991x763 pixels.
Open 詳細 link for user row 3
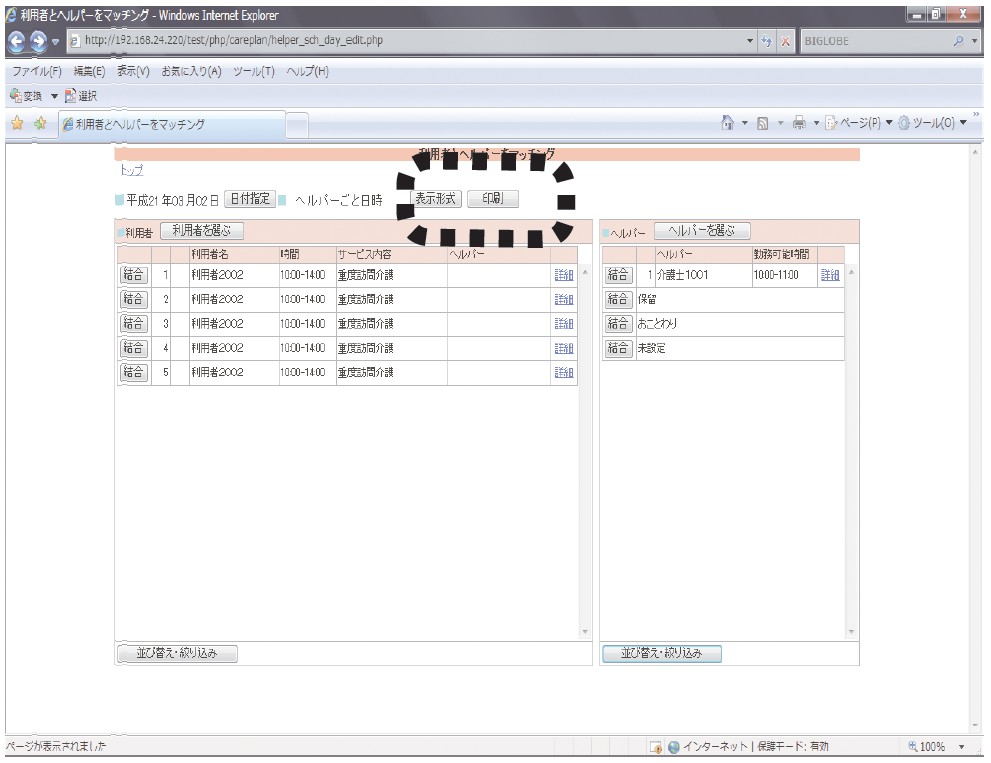564,324
